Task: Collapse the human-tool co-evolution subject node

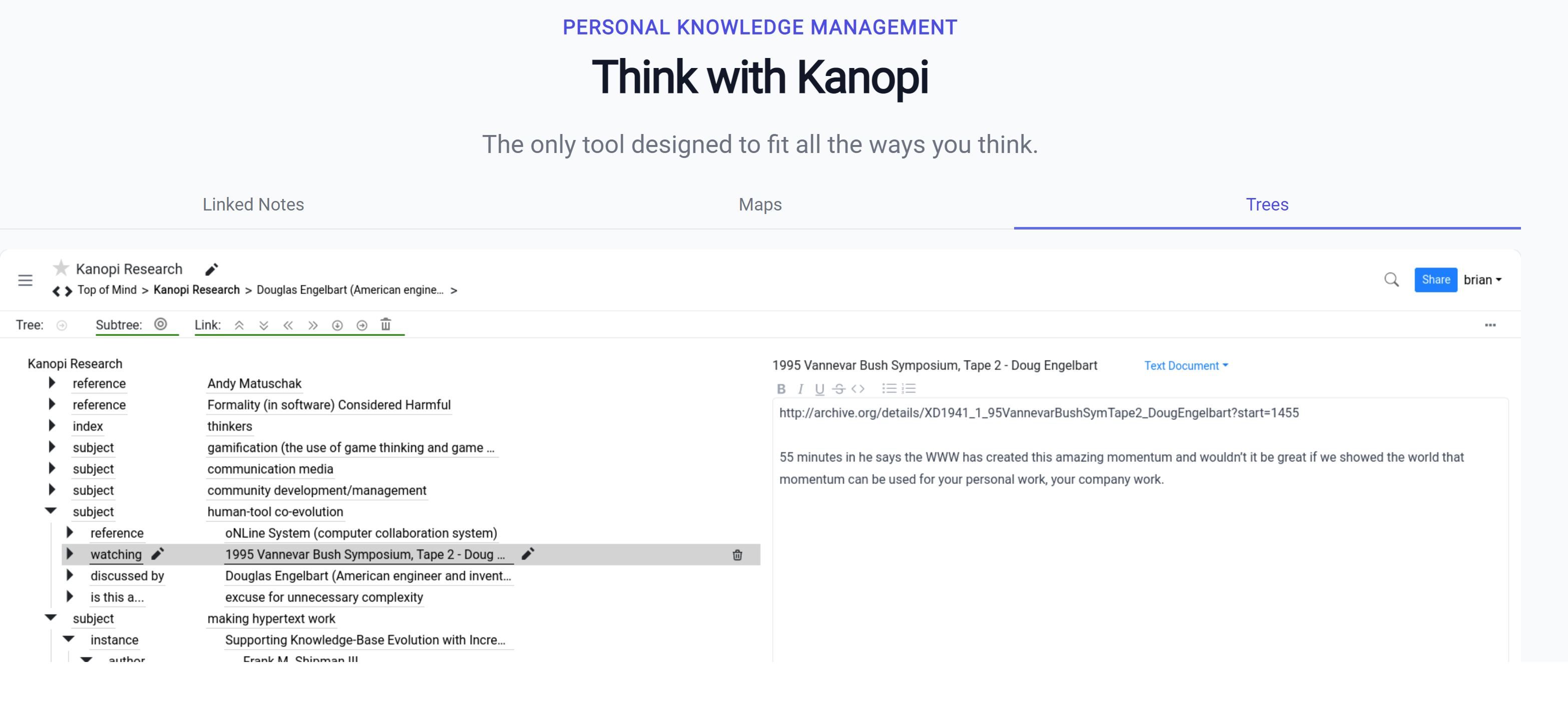Action: point(51,511)
